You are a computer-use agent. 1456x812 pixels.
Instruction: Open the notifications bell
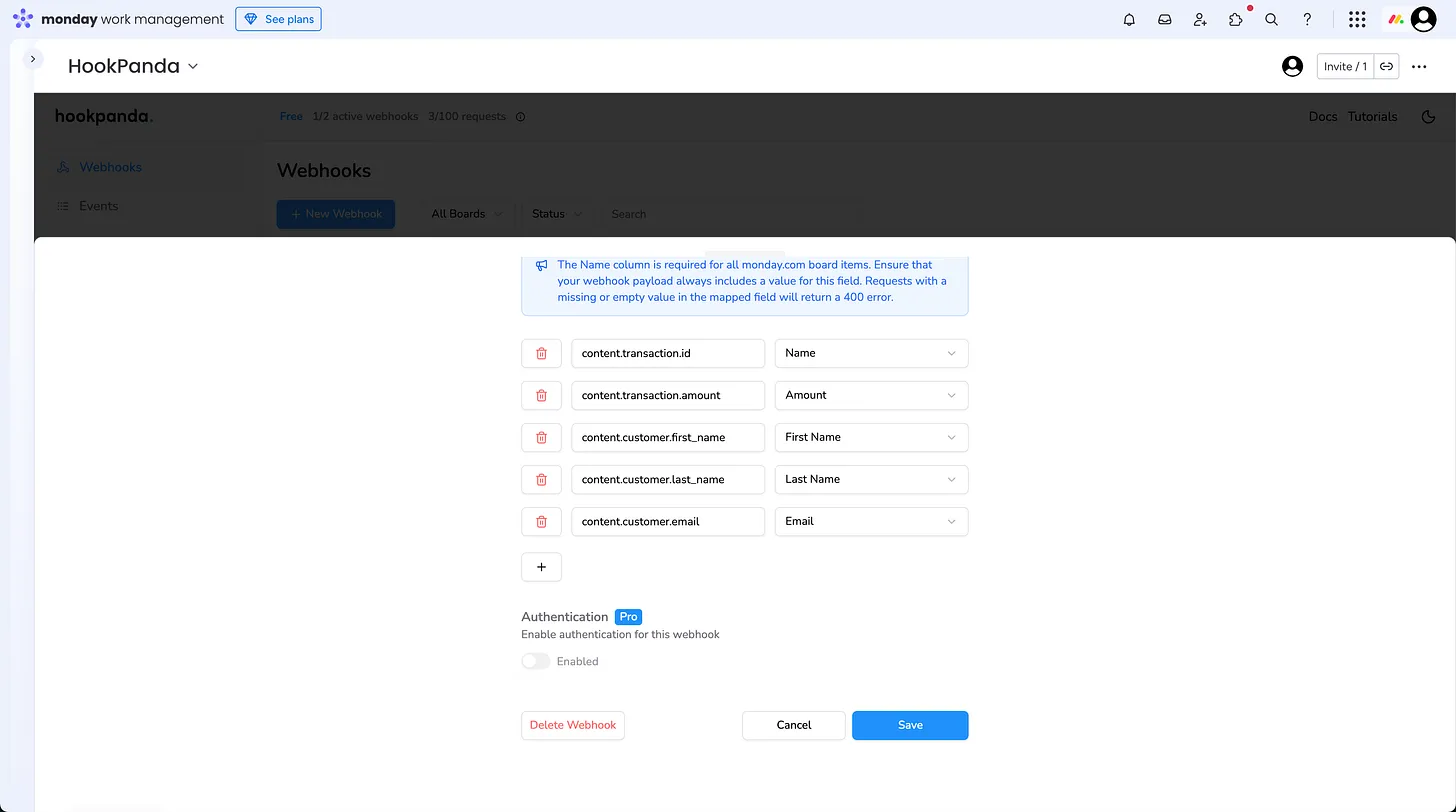1129,19
